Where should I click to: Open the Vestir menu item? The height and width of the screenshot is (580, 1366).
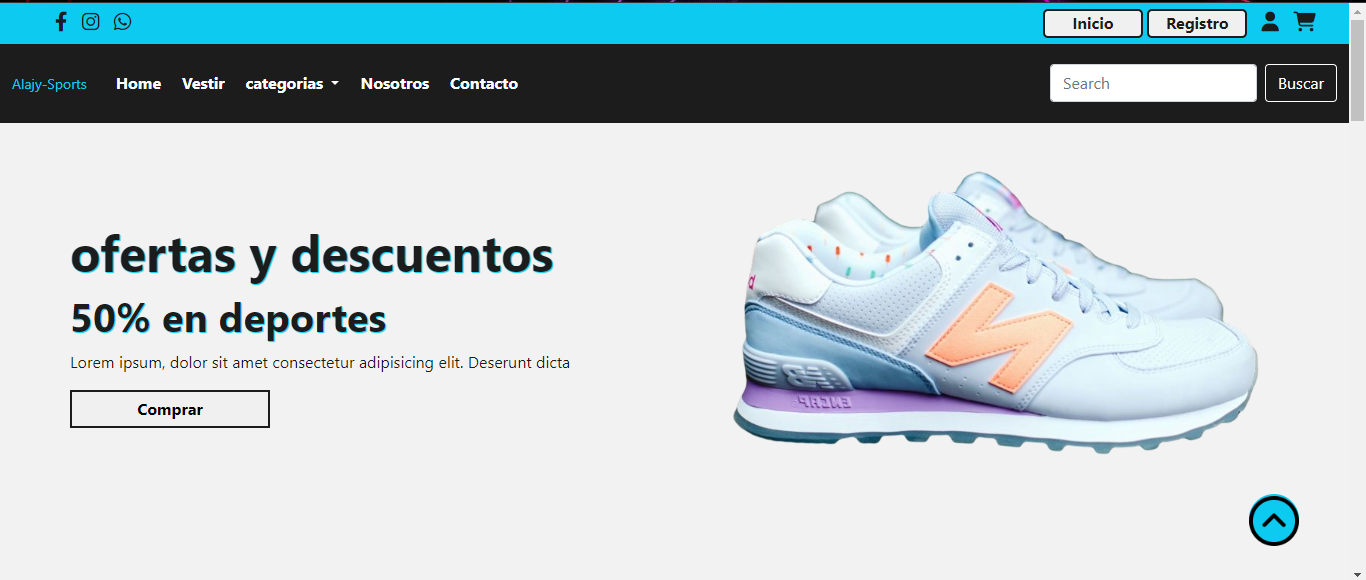point(203,84)
